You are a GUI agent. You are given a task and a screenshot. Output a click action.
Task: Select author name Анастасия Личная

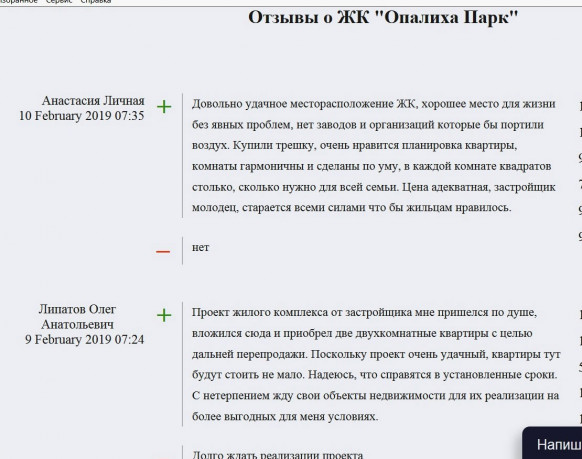[x=93, y=101]
